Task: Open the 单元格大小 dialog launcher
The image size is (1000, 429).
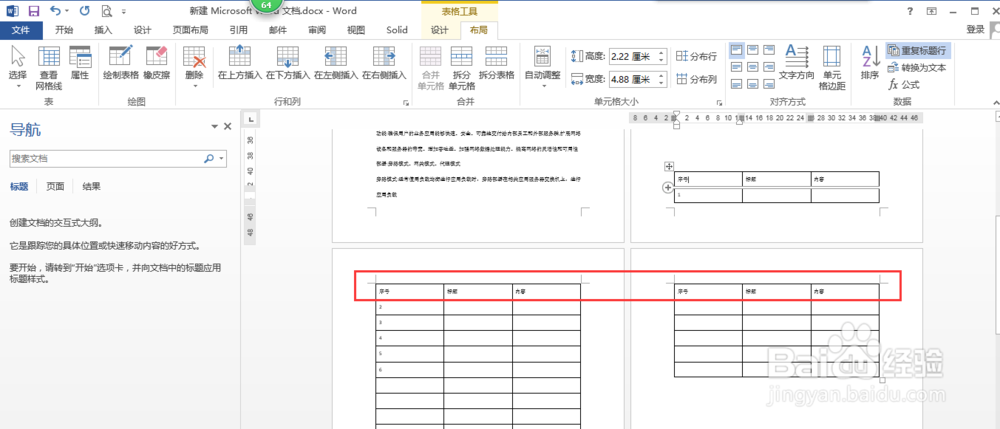Action: [719, 102]
